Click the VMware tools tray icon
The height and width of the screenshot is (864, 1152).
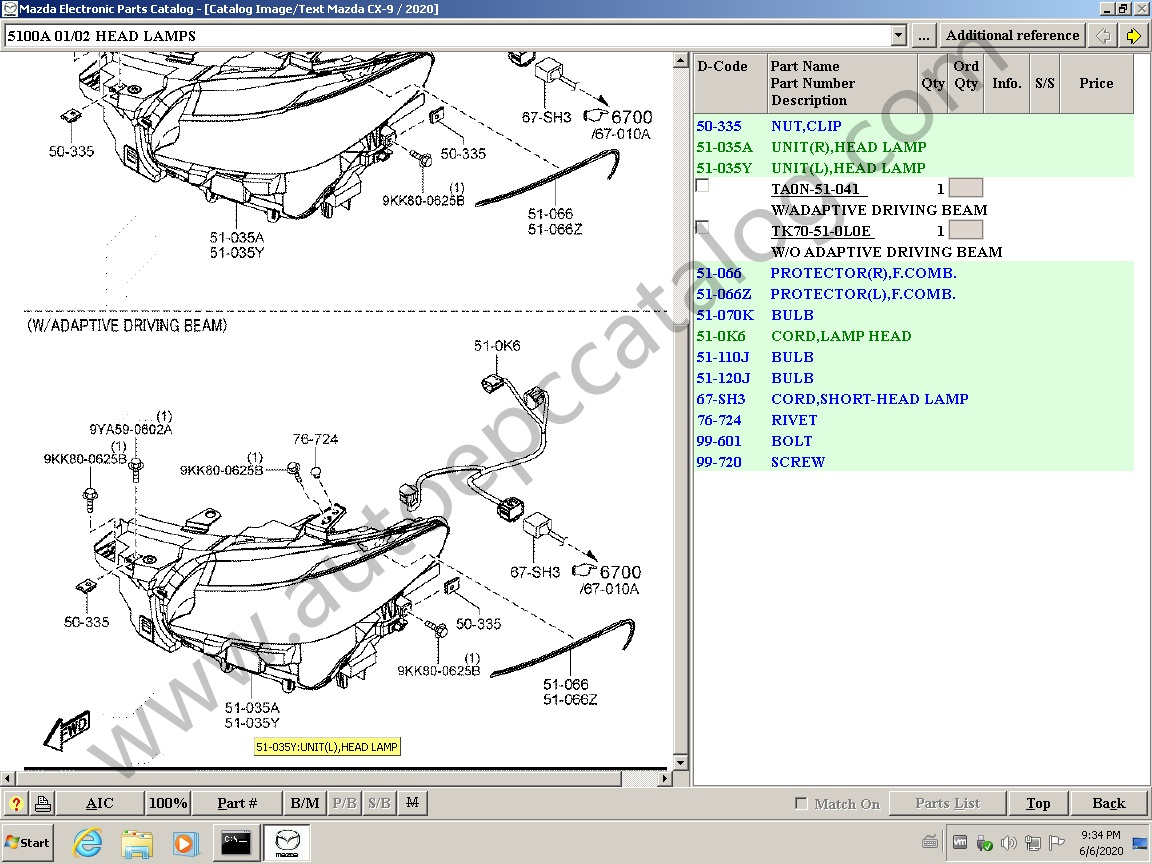(960, 842)
